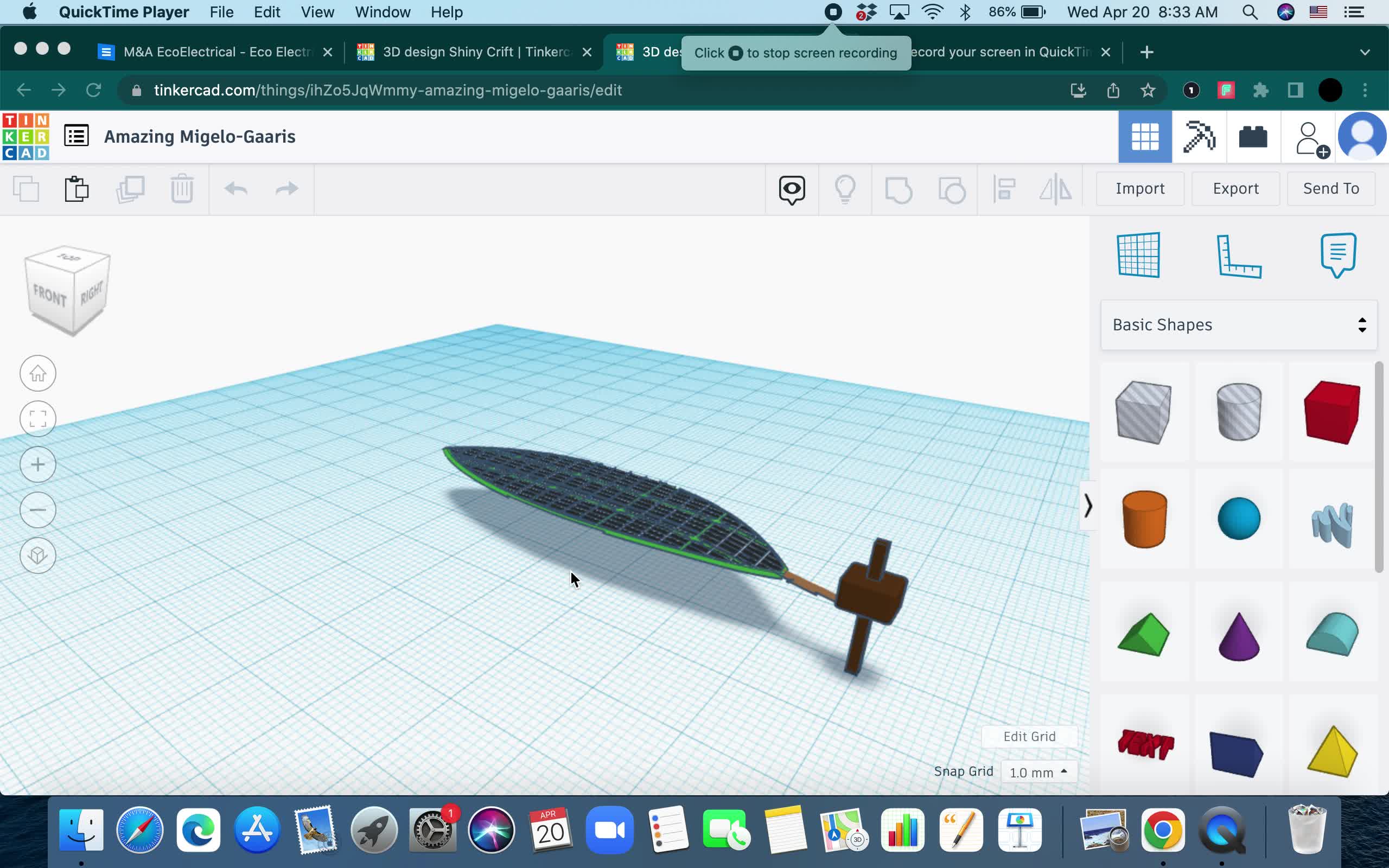Viewport: 1389px width, 868px height.
Task: Pick the teal Round Roof shape
Action: coord(1332,634)
